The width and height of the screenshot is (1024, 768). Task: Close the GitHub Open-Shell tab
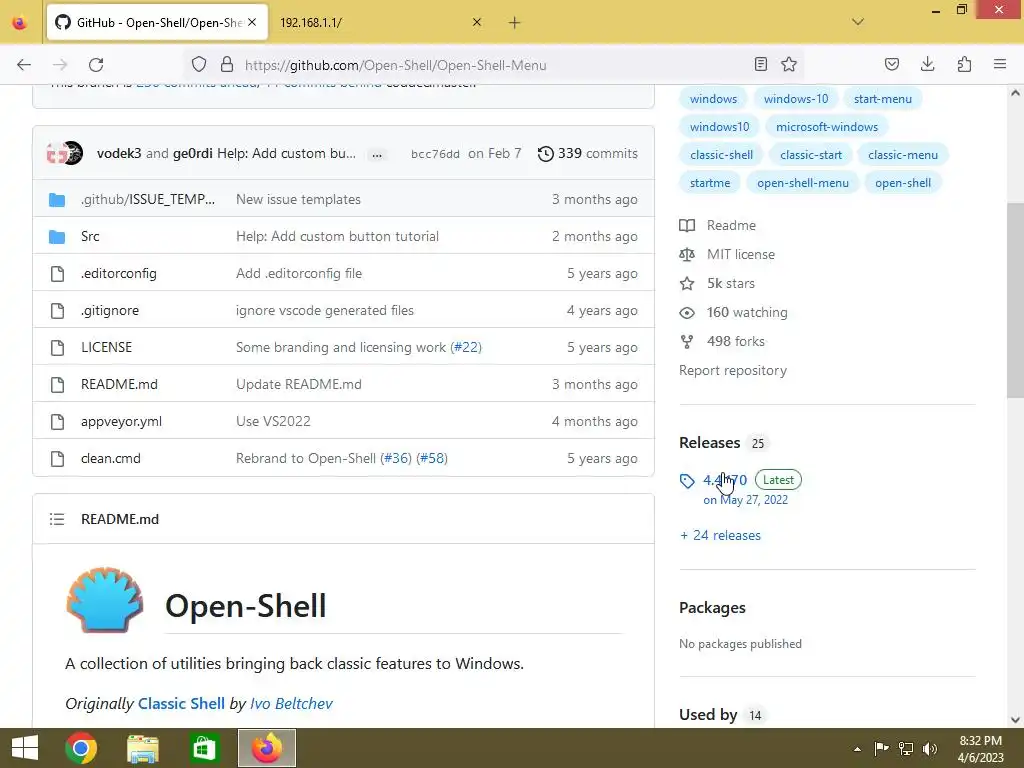(252, 22)
